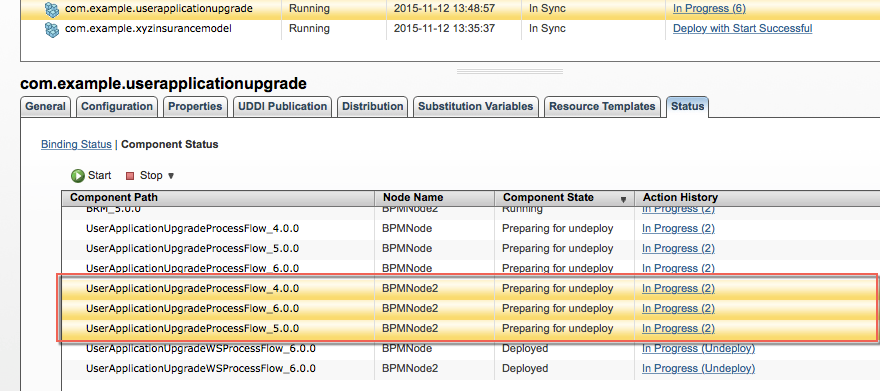
Task: Click the com.example.userapplicationupgrade application icon
Action: [52, 9]
